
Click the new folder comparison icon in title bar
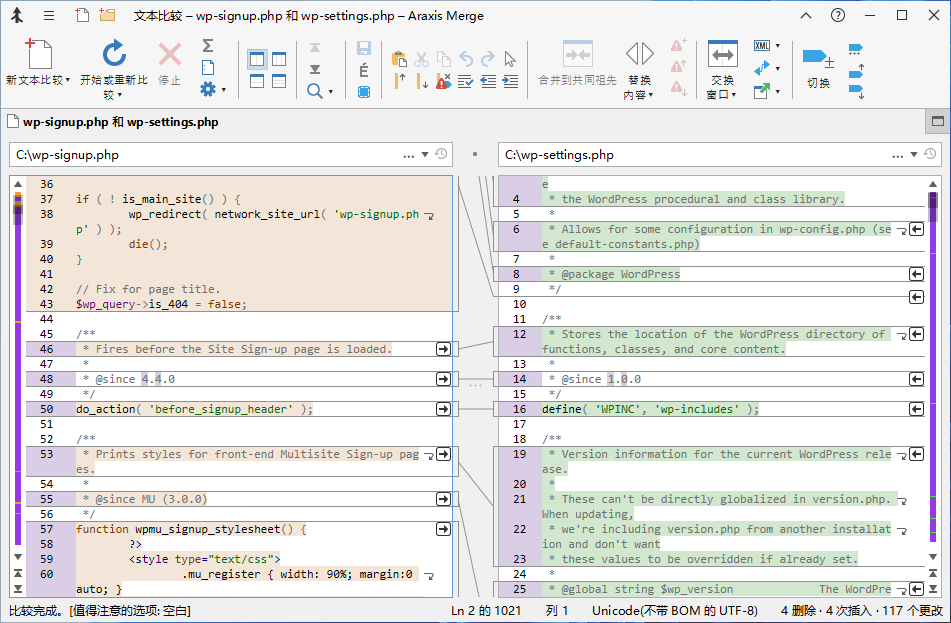coord(107,15)
